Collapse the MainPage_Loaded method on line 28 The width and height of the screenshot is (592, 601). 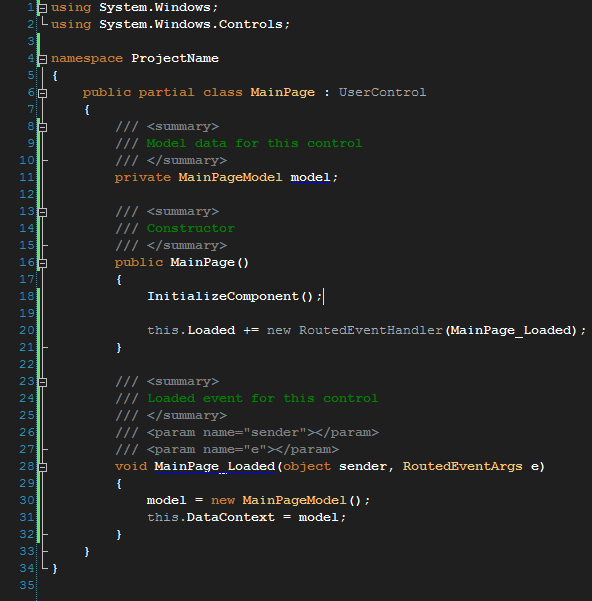43,467
